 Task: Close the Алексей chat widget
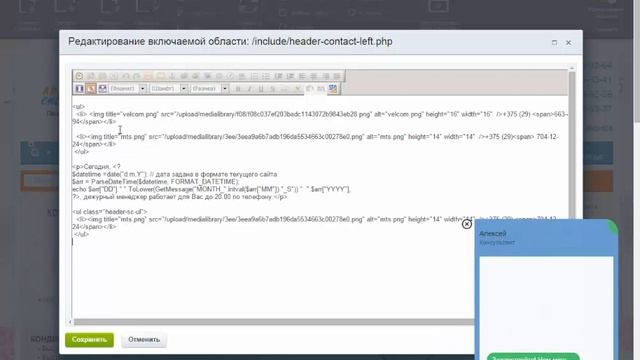tap(467, 224)
